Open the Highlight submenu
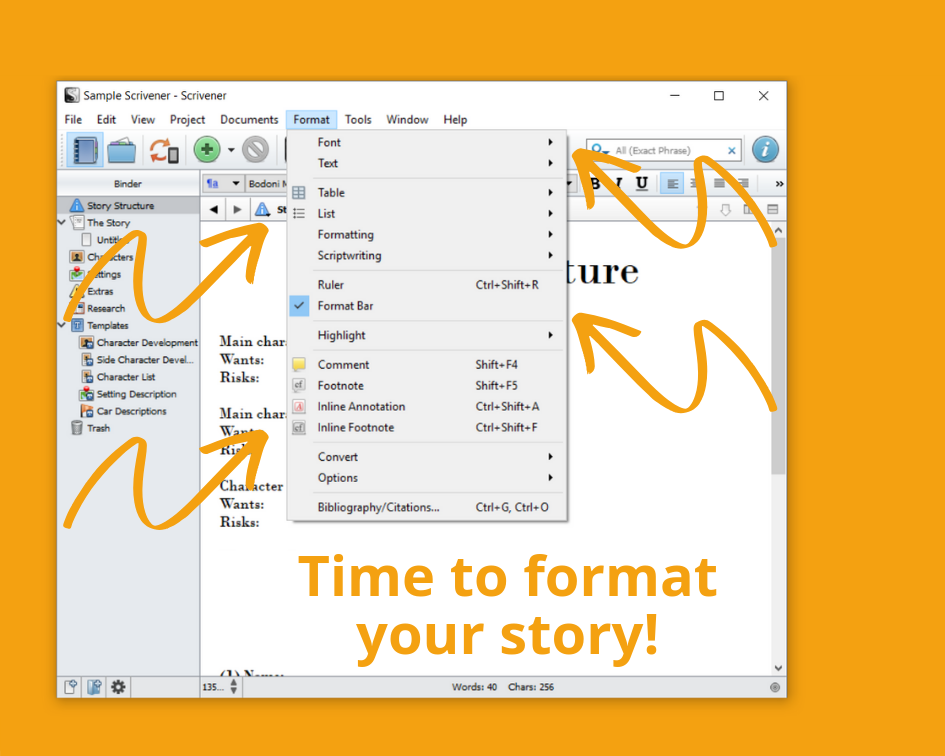Image resolution: width=945 pixels, height=756 pixels. pyautogui.click(x=427, y=335)
